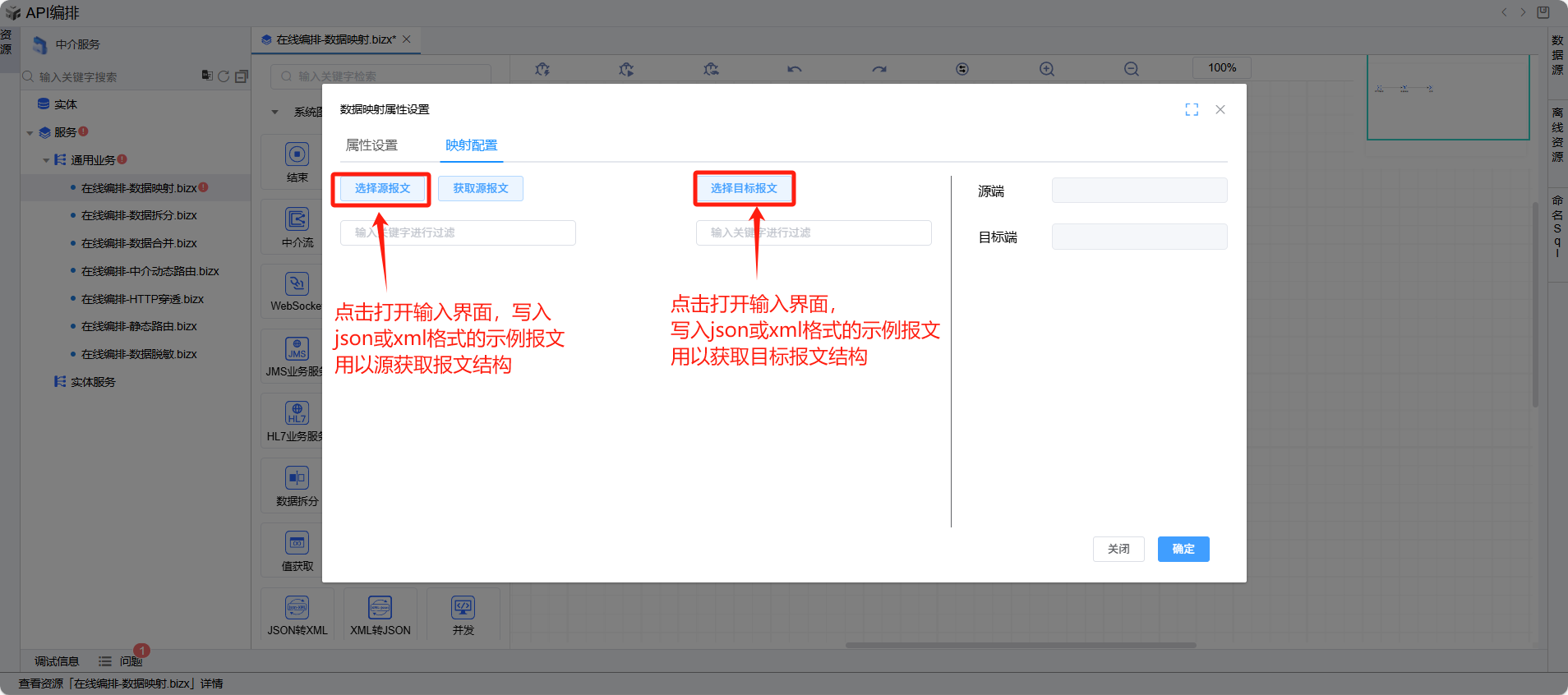Click the collapse-all icon beside the resource search
Image resolution: width=1568 pixels, height=695 pixels.
pos(242,76)
